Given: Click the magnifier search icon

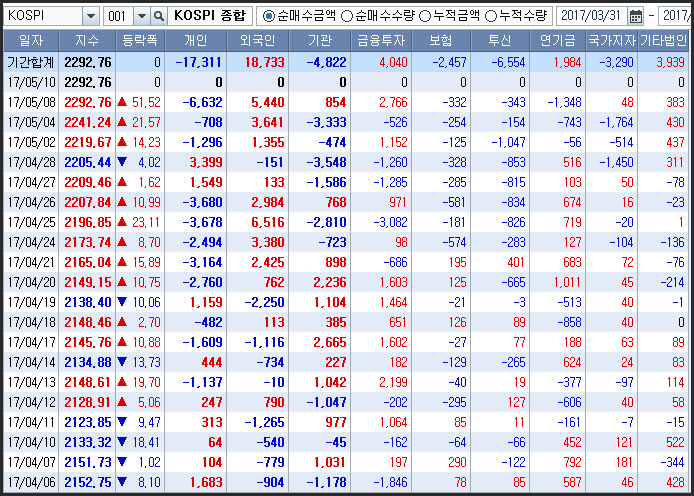Looking at the screenshot, I should coord(158,16).
